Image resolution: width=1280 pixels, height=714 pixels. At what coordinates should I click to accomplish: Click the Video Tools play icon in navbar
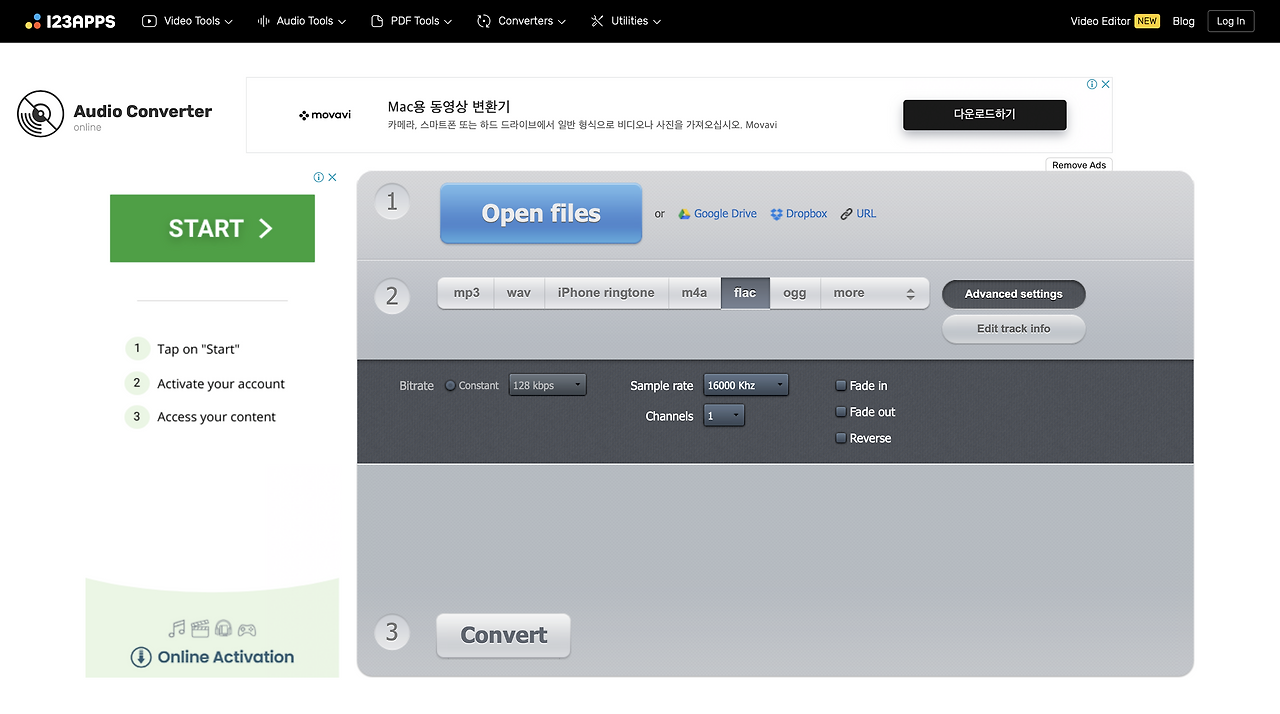[148, 20]
